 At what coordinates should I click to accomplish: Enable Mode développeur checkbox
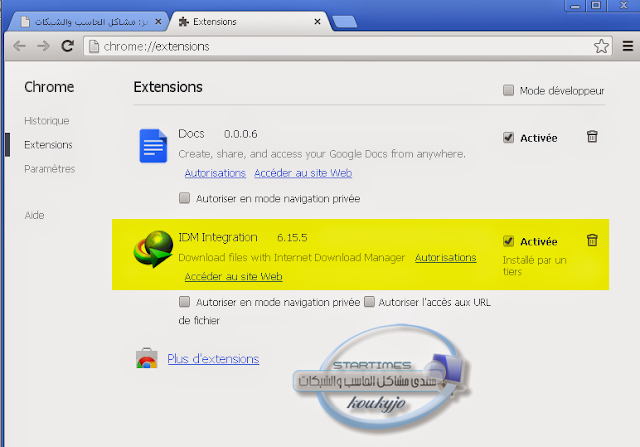point(508,90)
